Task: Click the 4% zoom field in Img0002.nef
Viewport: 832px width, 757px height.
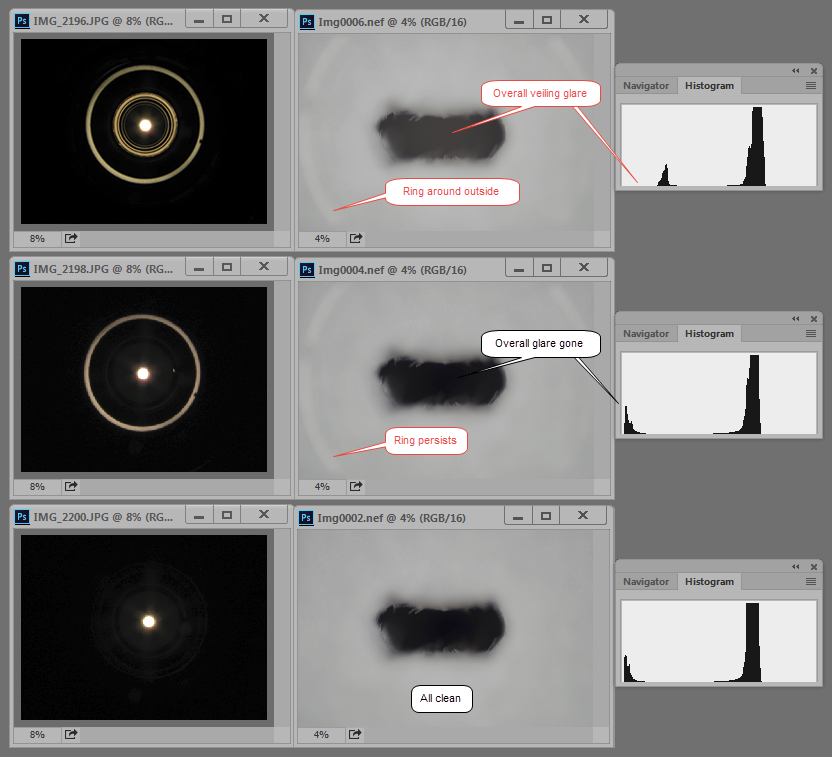Action: click(x=321, y=734)
